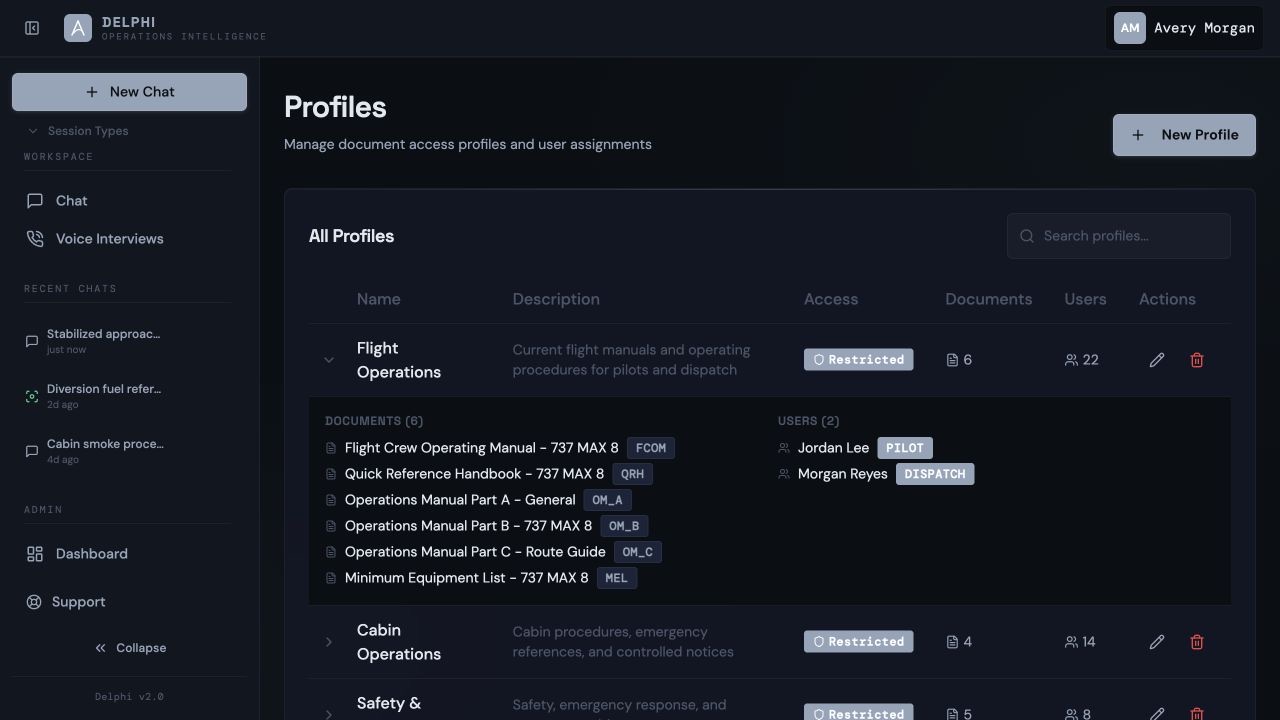Click the voice icon beside Diversion fuel
The height and width of the screenshot is (720, 1280).
click(x=32, y=397)
